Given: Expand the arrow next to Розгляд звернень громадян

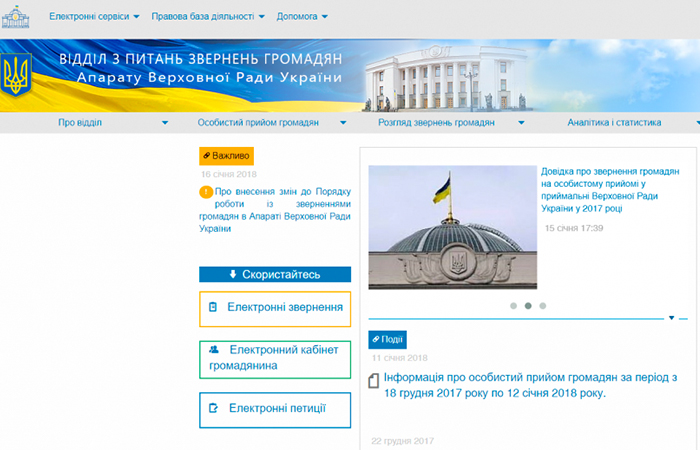Looking at the screenshot, I should tap(521, 123).
